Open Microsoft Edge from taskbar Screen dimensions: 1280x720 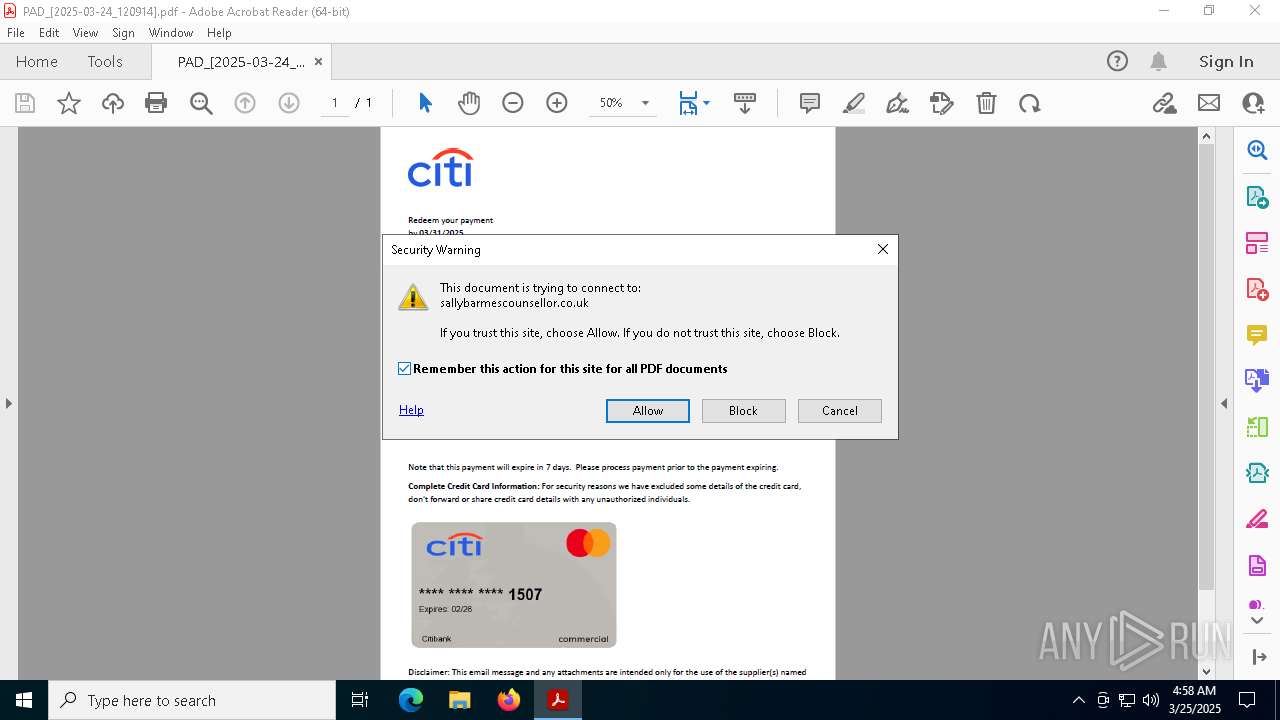coord(411,700)
